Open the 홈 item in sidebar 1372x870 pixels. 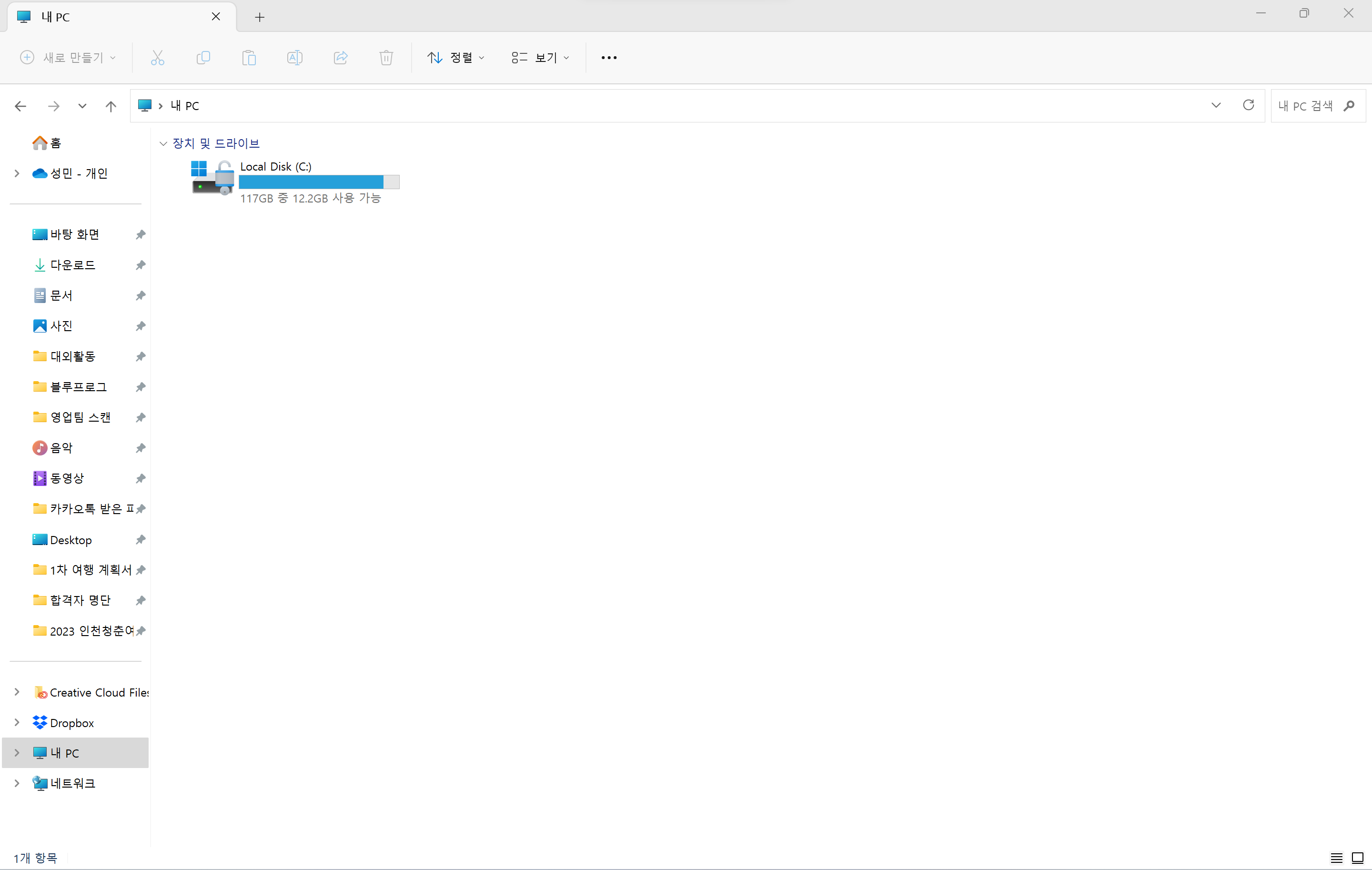55,143
